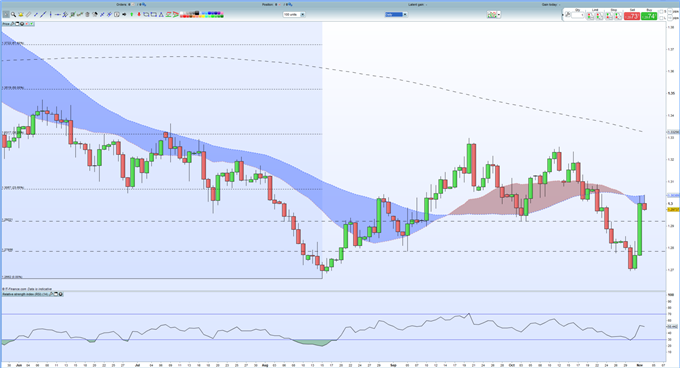
Task: Select the triangle drawing tool
Action: 161,14
